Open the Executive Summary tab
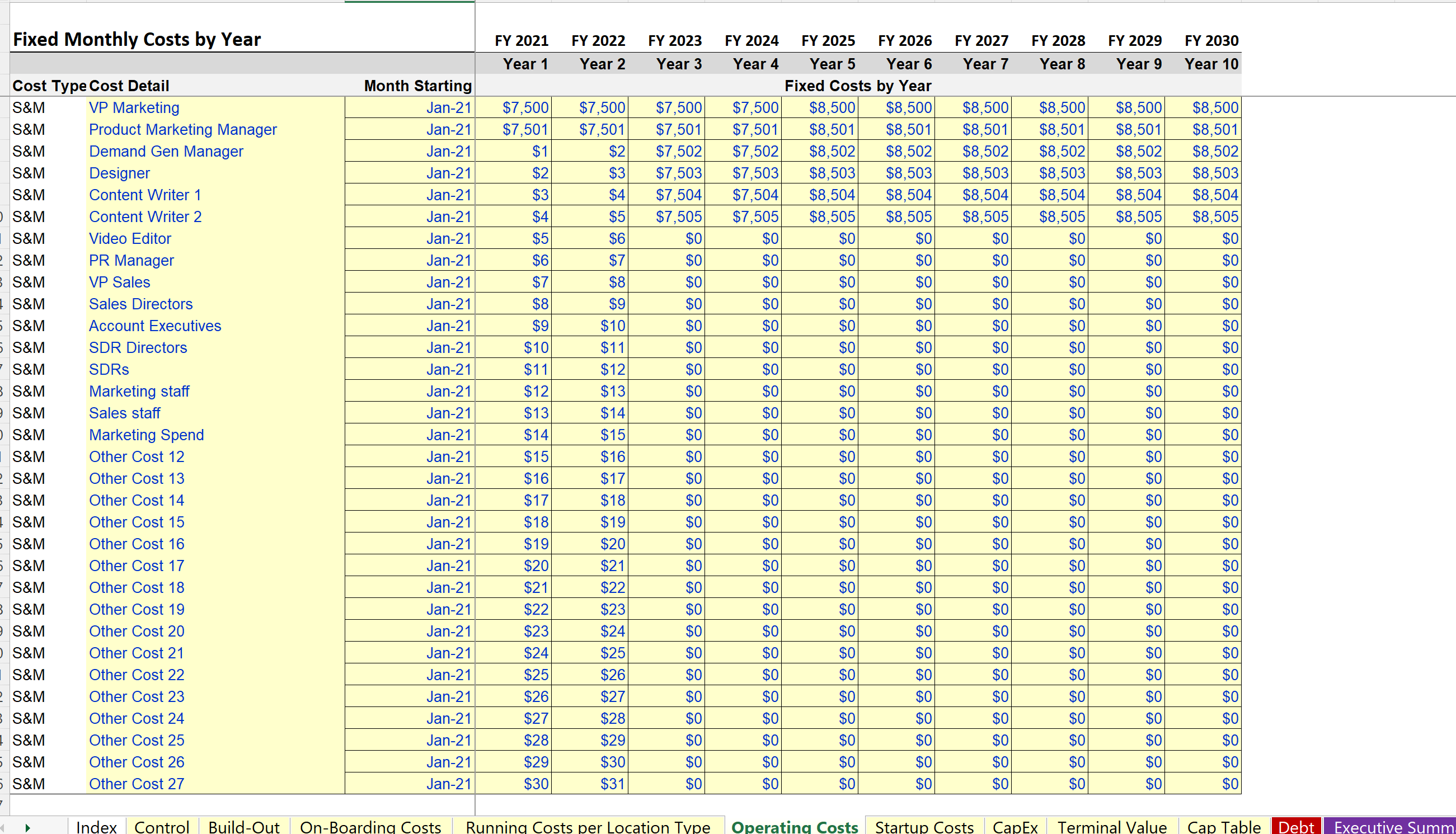Screen dimensions: 1456x834 click(1390, 827)
